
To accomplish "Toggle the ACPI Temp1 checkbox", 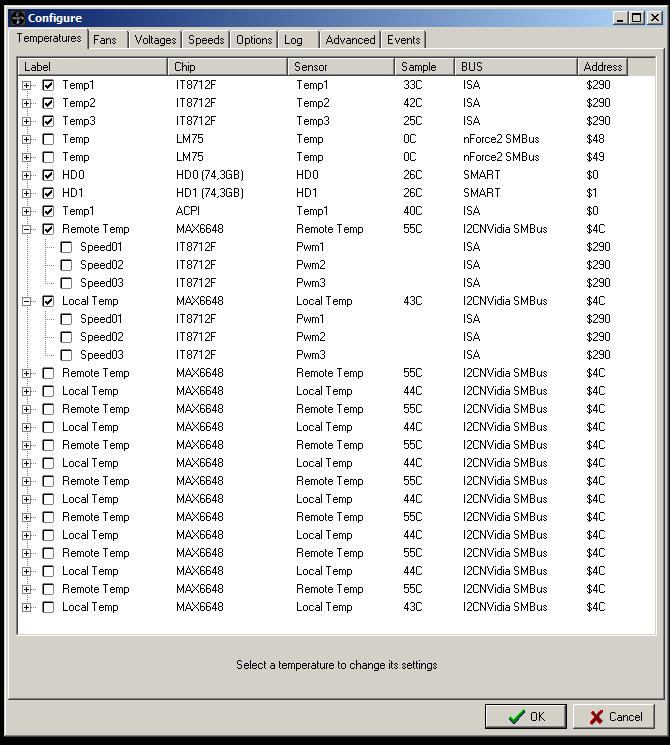I will coord(48,211).
